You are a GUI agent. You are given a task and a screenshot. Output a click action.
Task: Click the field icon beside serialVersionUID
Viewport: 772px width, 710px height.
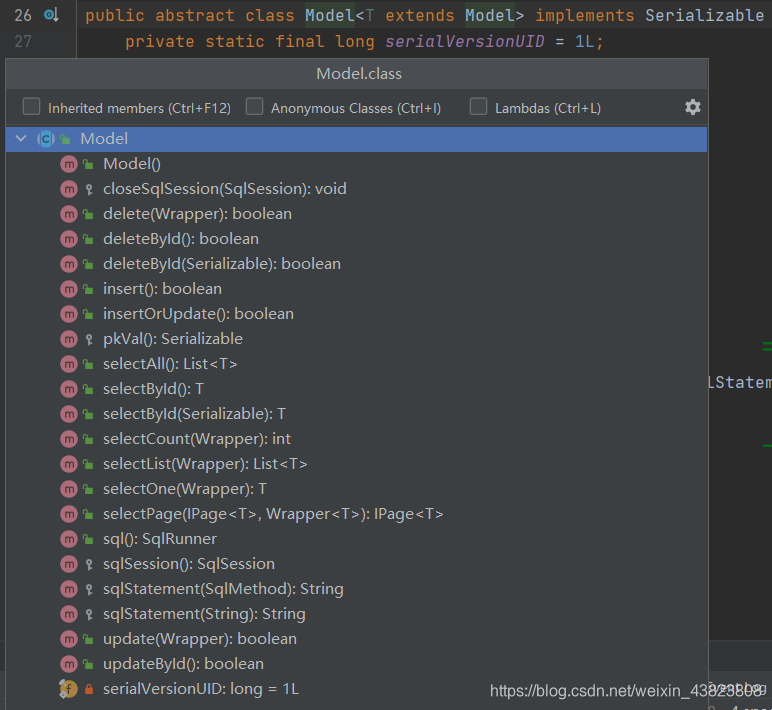pos(68,689)
